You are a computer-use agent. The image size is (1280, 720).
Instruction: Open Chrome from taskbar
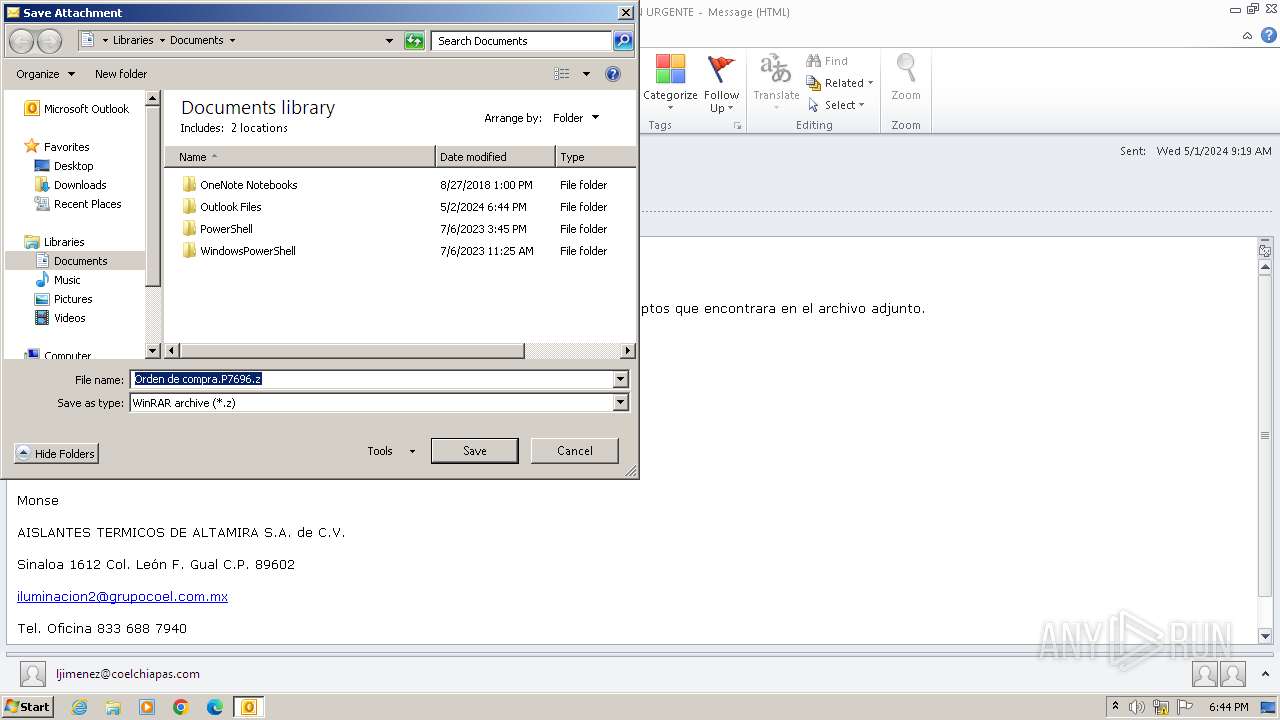pyautogui.click(x=181, y=707)
